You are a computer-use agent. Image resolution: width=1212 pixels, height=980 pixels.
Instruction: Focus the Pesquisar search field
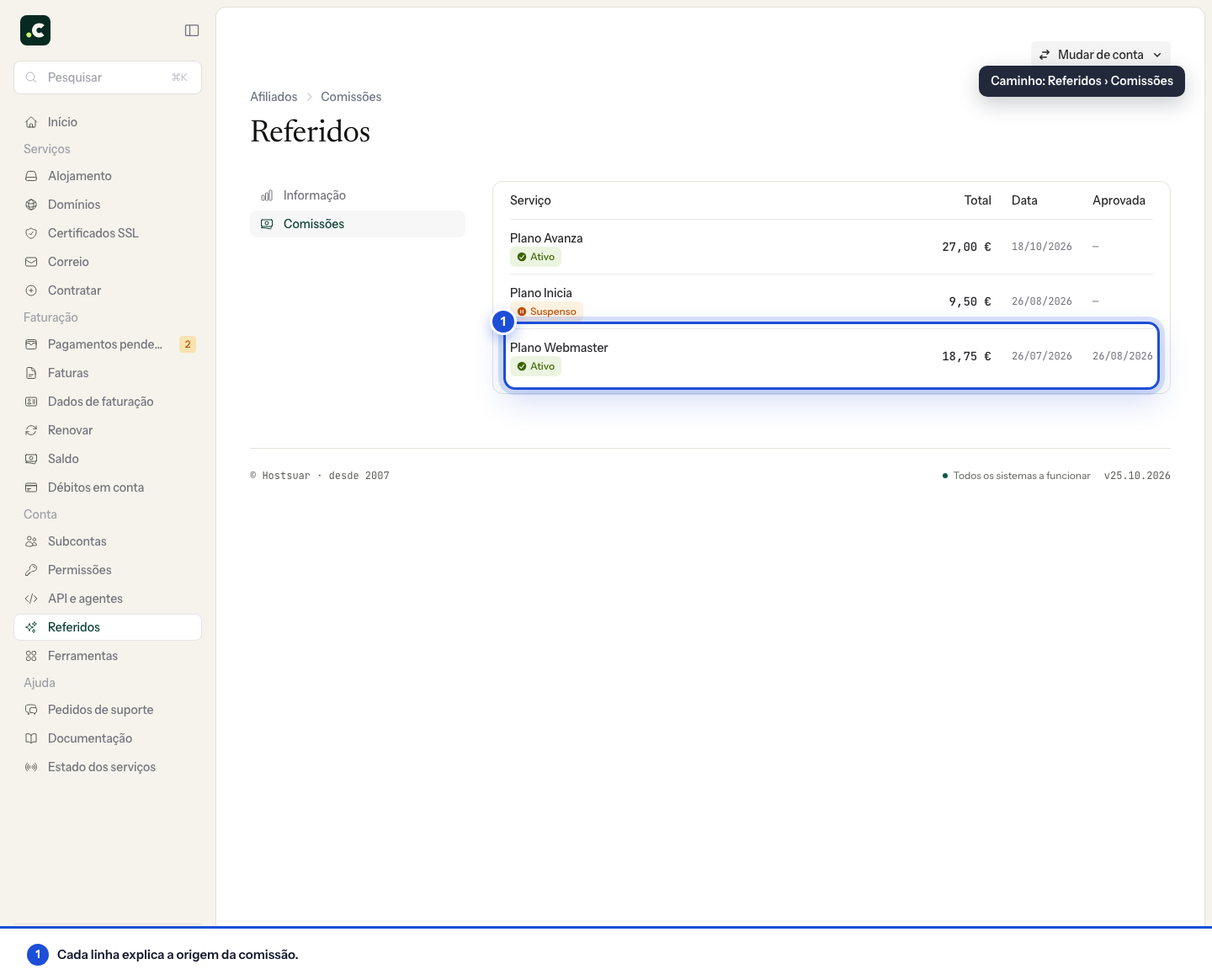(108, 77)
